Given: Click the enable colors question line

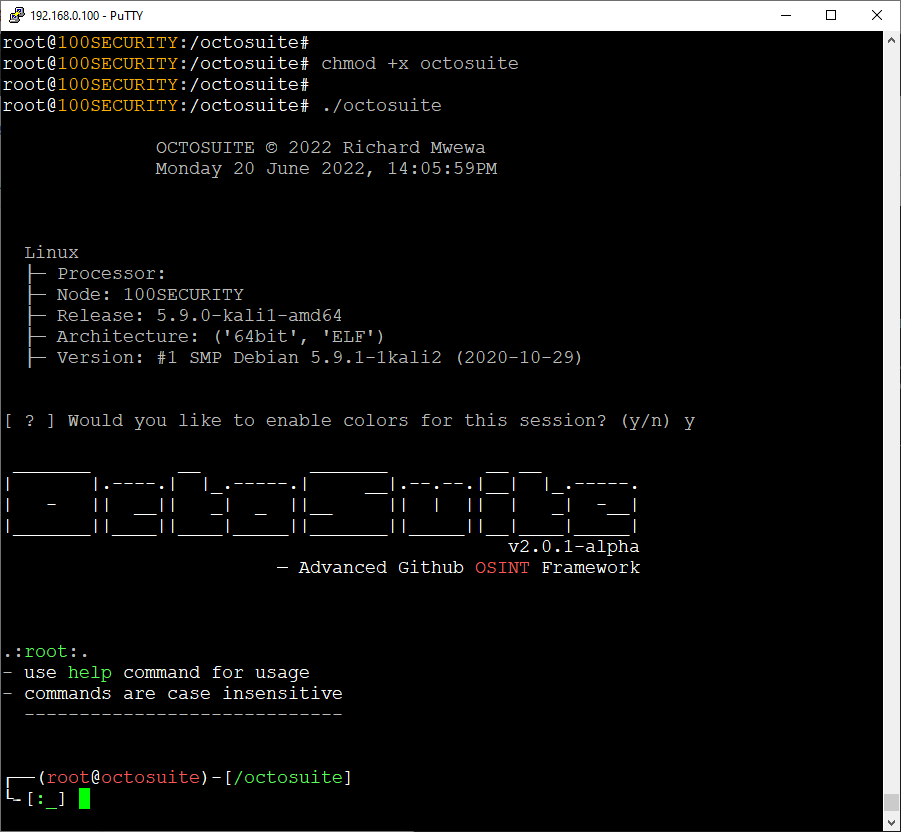Looking at the screenshot, I should [x=350, y=421].
